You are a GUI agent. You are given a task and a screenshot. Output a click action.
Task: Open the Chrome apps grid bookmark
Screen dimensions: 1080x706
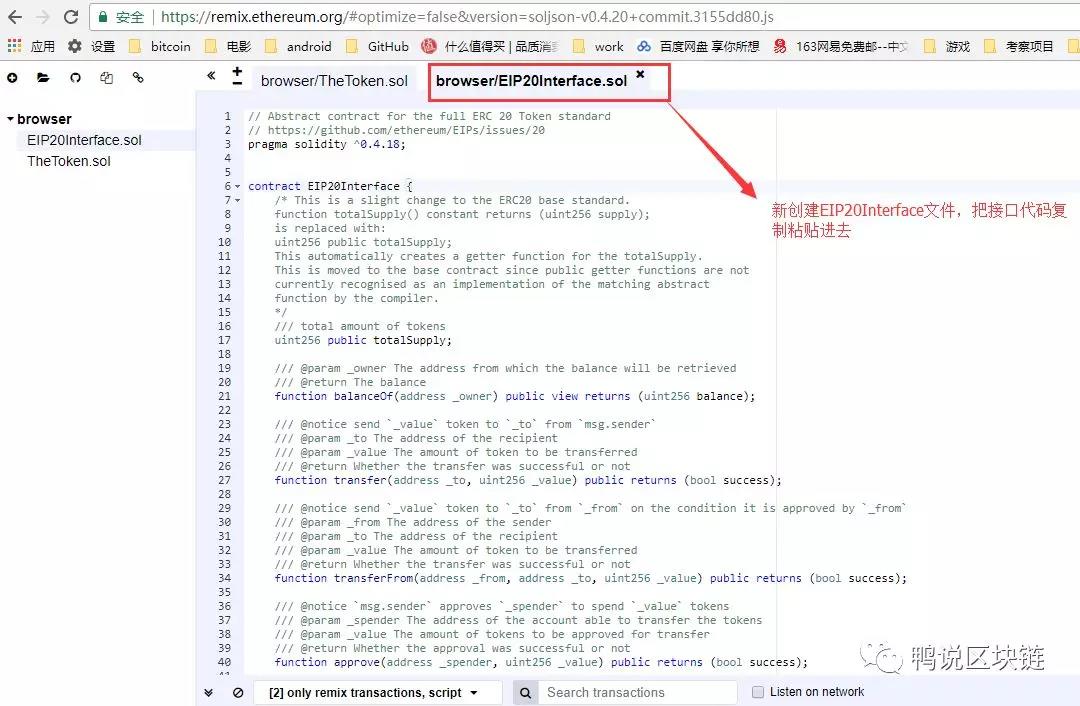(x=31, y=46)
